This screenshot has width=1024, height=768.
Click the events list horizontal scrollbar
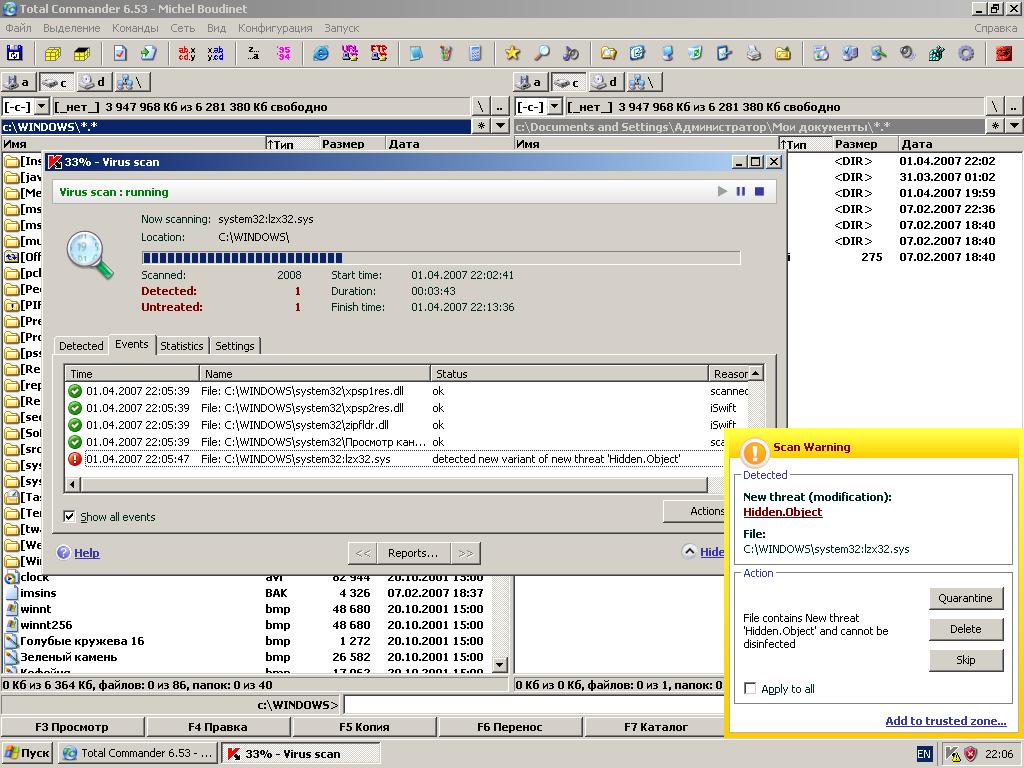pos(390,485)
